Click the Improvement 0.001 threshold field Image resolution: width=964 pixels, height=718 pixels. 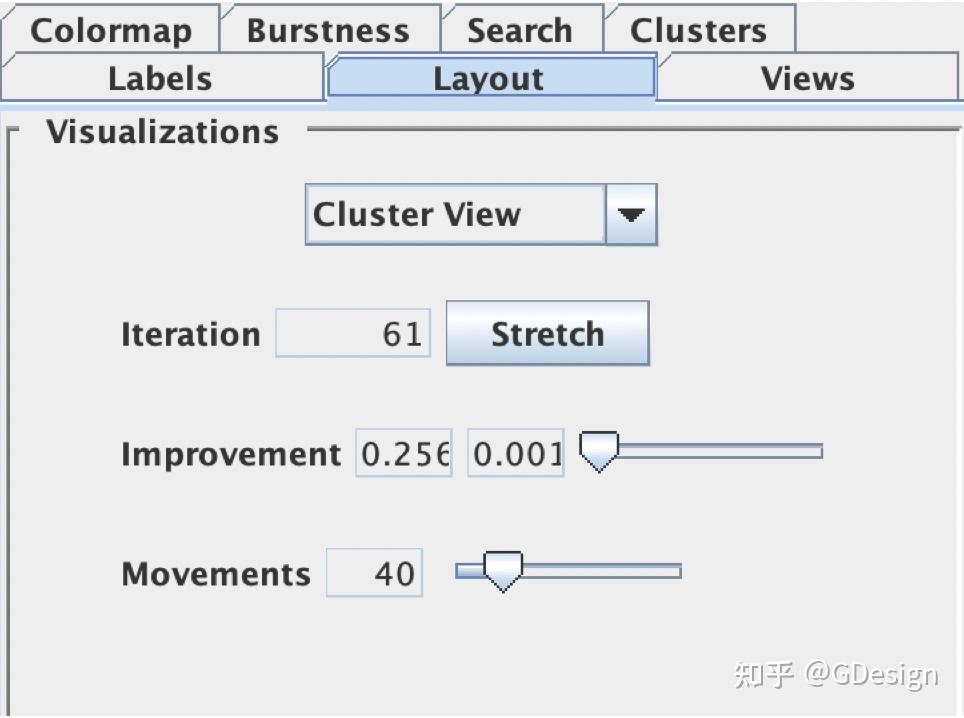(516, 454)
